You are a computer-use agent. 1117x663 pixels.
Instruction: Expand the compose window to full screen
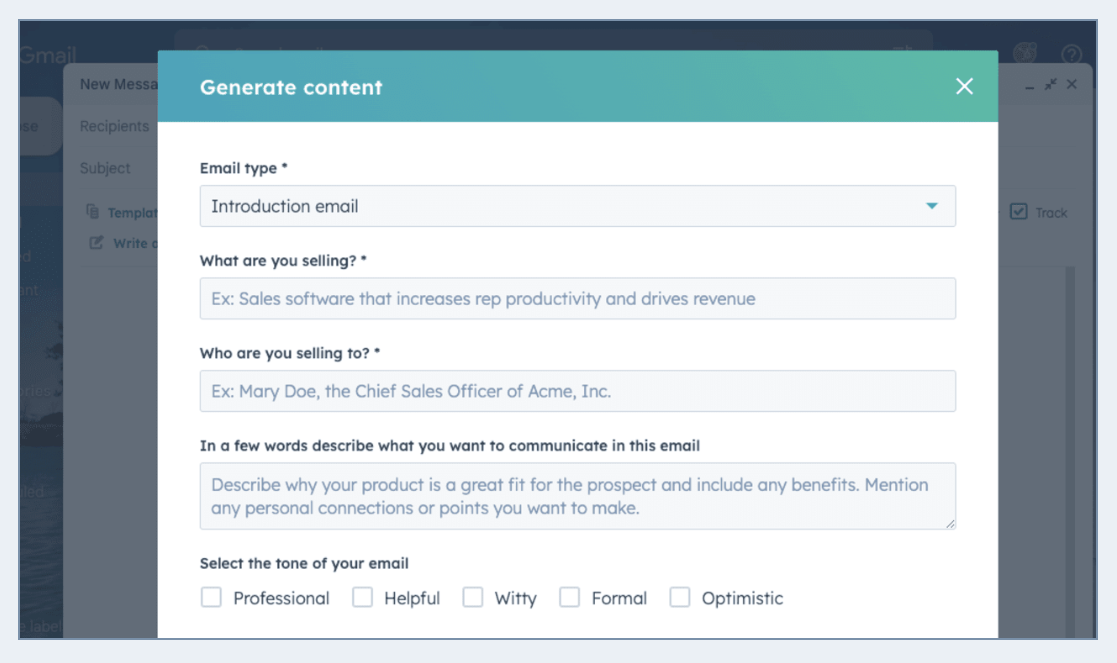1050,85
